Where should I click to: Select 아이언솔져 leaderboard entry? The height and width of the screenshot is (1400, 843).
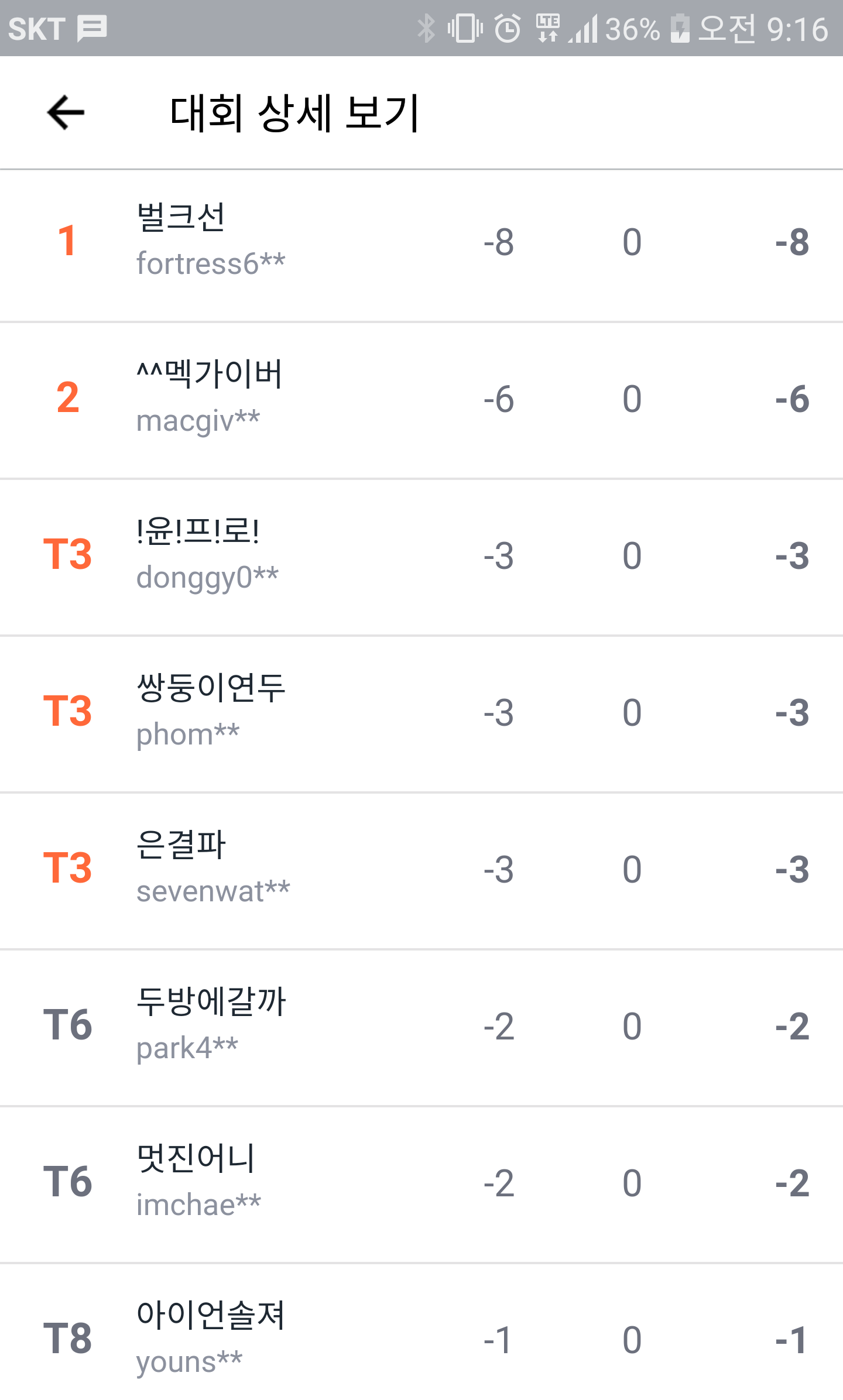point(421,1338)
